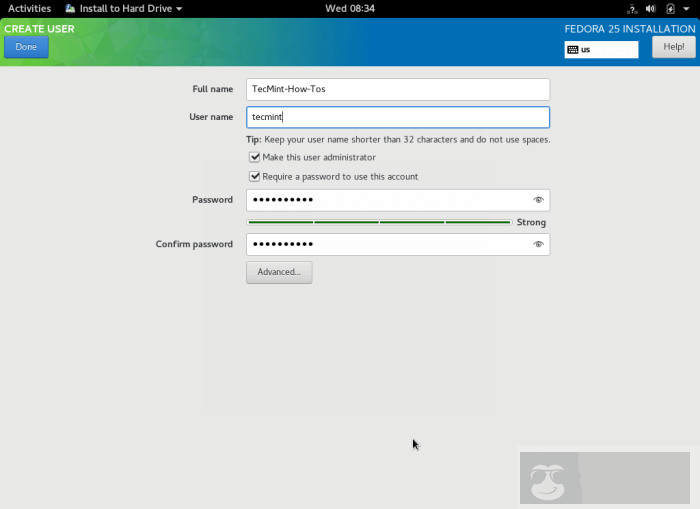Show Password field contents via eye icon
The image size is (700, 509).
(538, 200)
